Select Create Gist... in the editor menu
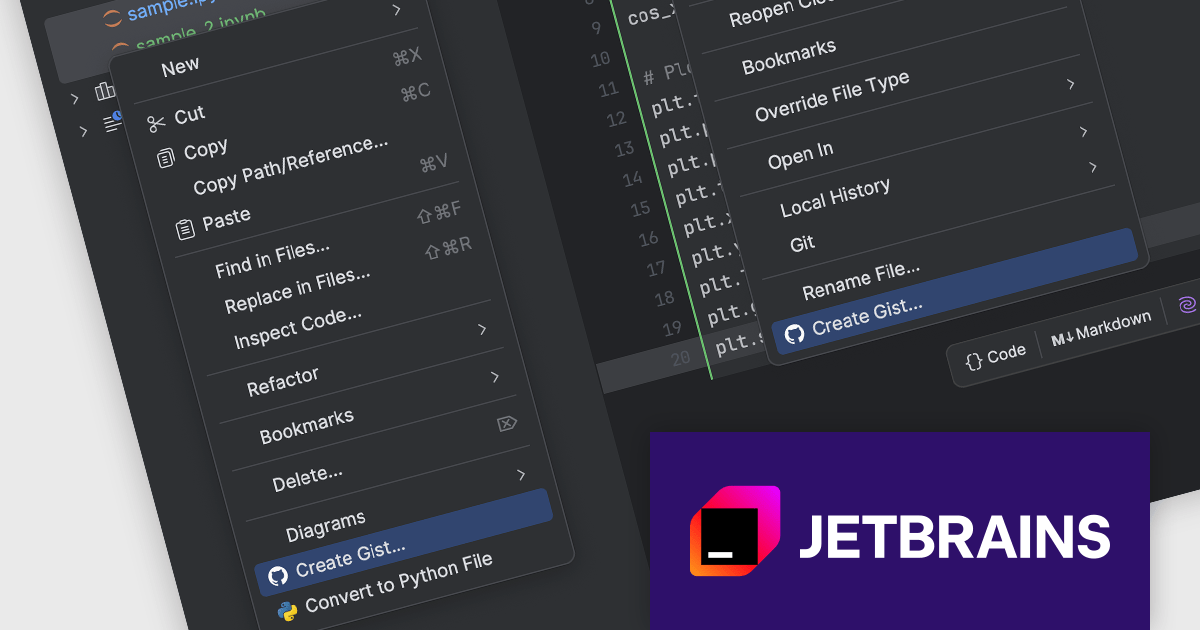This screenshot has height=630, width=1200. pos(954,289)
